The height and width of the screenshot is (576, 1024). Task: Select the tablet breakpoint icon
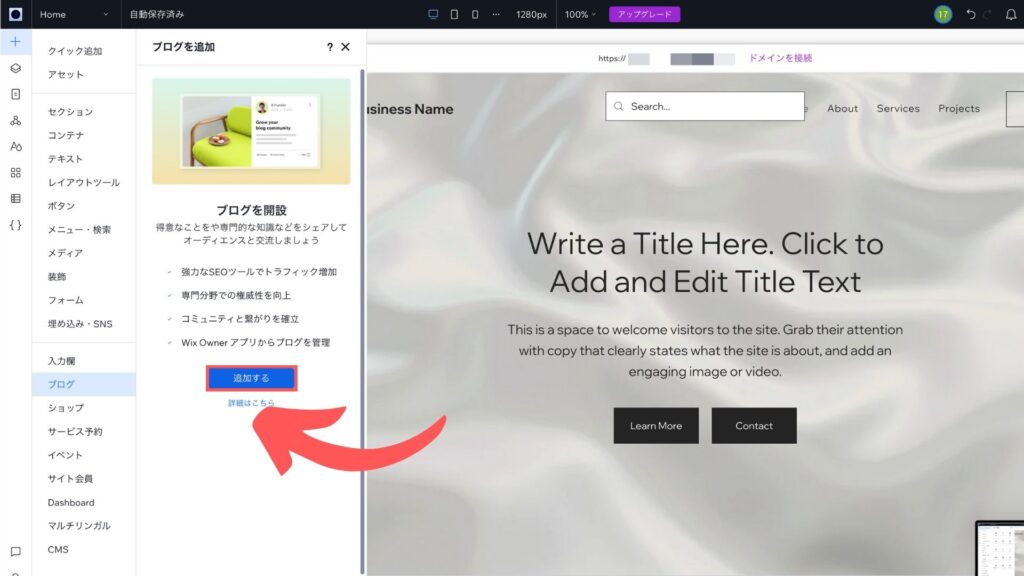(x=454, y=14)
